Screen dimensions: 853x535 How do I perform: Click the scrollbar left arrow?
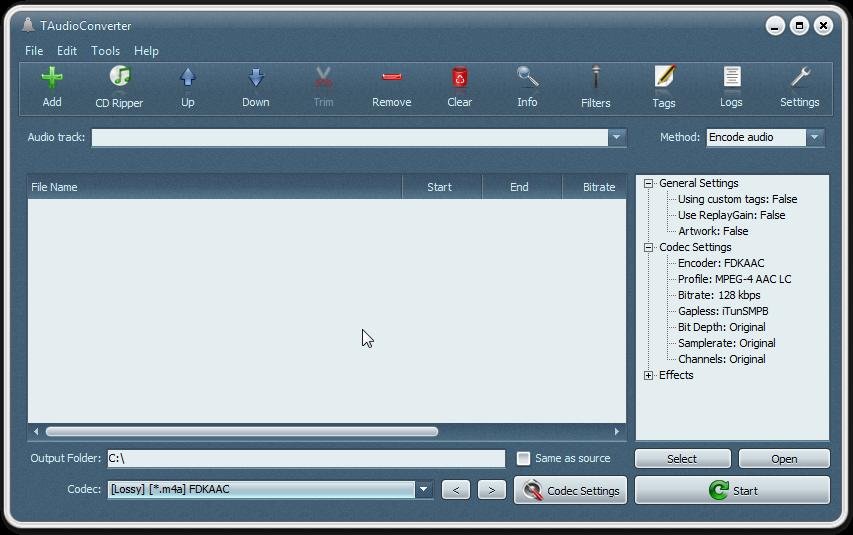[36, 432]
